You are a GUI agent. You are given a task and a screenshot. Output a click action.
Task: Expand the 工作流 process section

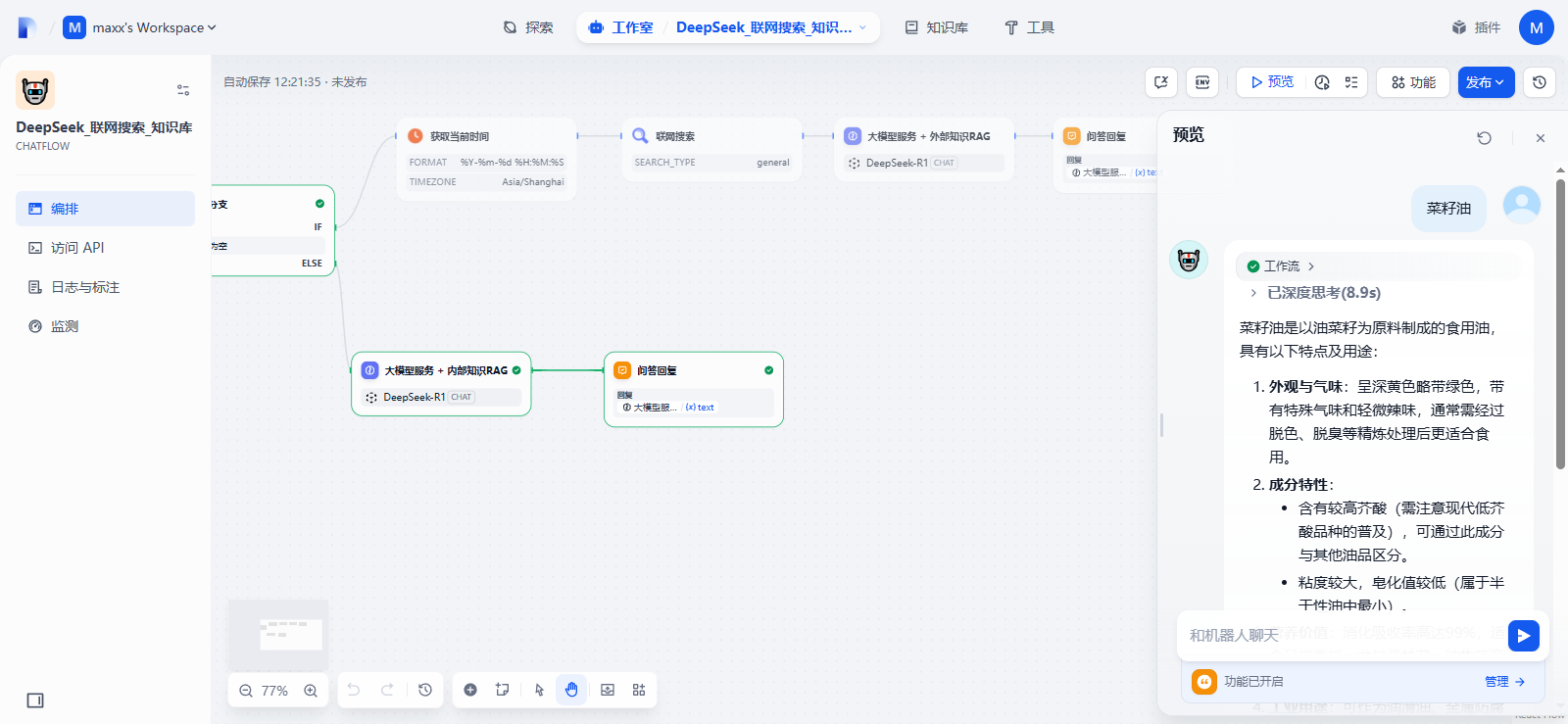1281,265
